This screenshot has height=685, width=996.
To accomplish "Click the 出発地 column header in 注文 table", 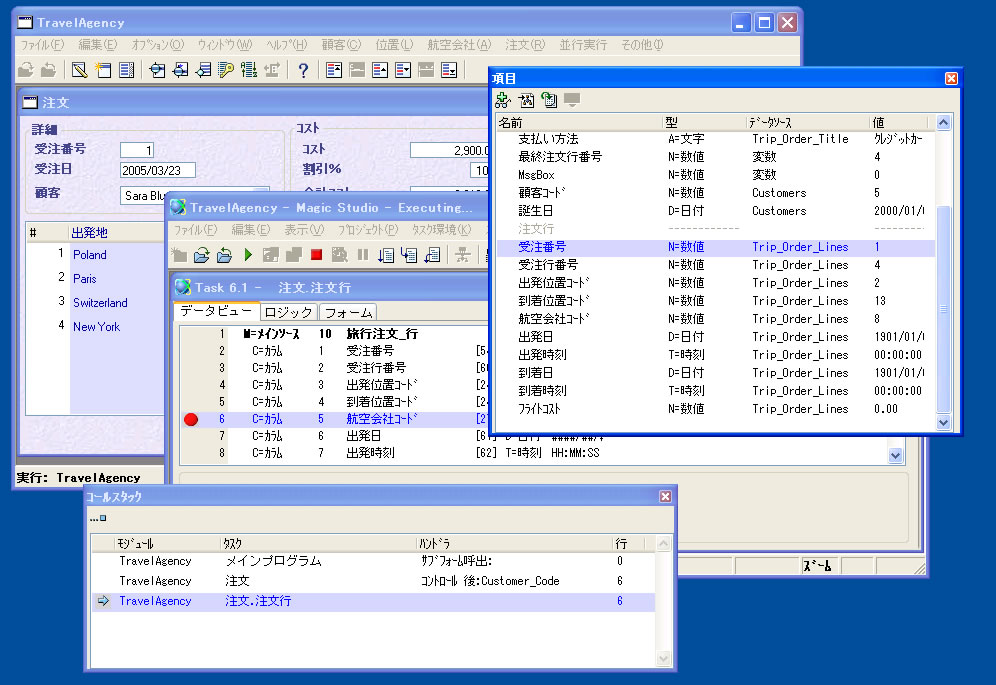I will [x=114, y=233].
